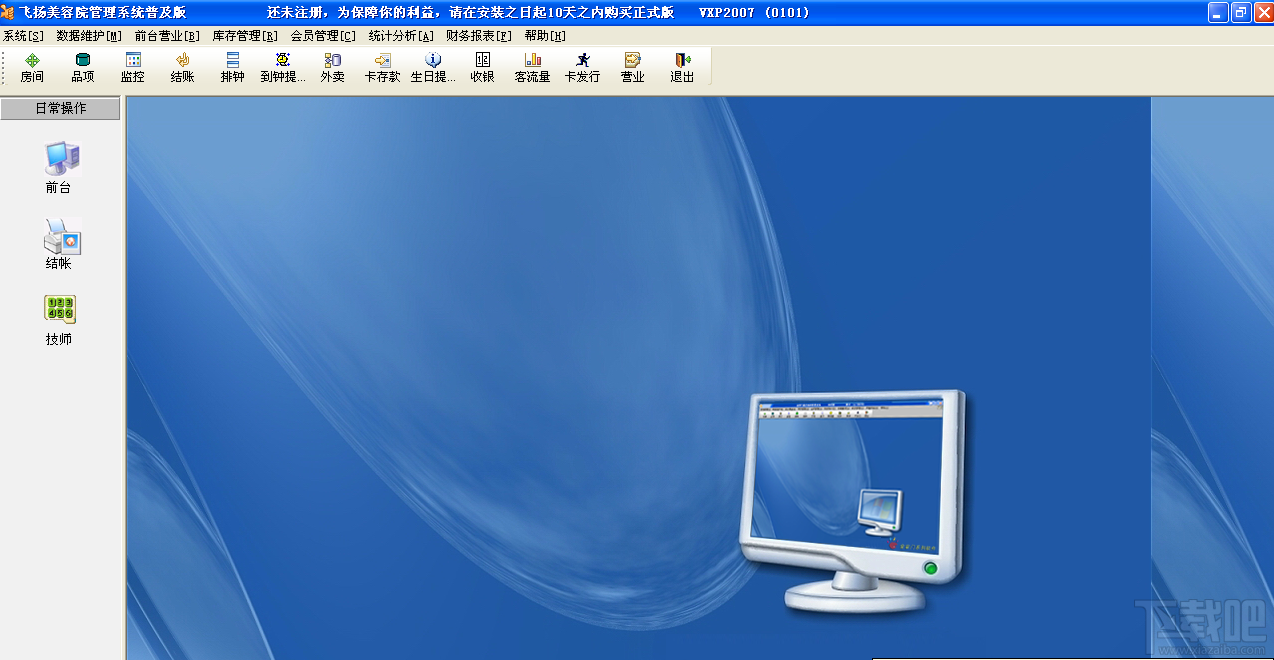
Task: Open the 前台营业[B] menu
Action: tap(167, 35)
